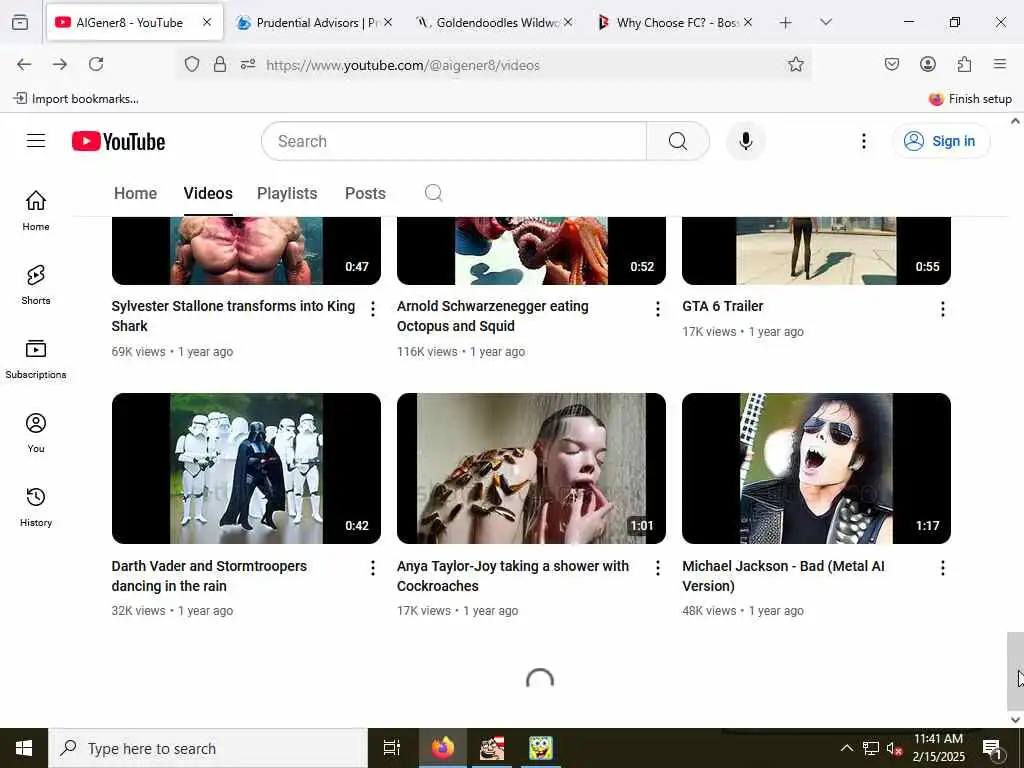Click the site padlock security icon

pyautogui.click(x=220, y=64)
